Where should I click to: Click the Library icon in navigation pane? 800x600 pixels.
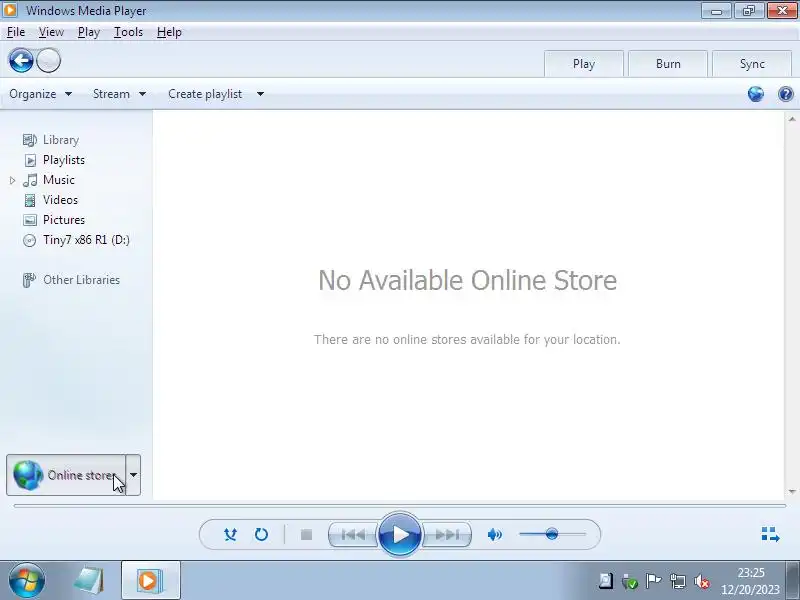coord(30,140)
